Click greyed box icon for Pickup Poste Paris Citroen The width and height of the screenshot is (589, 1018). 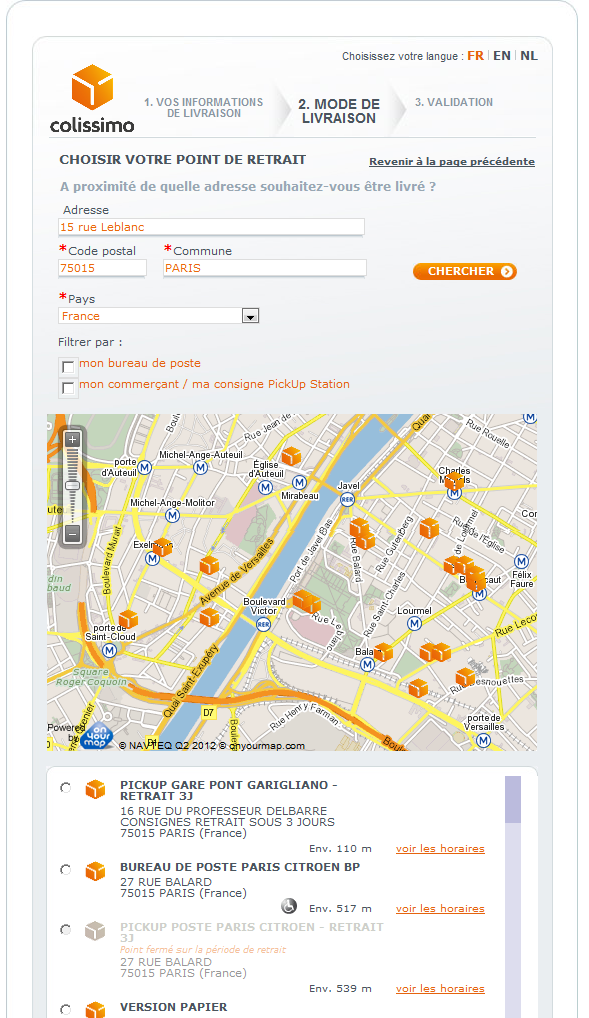tap(95, 931)
